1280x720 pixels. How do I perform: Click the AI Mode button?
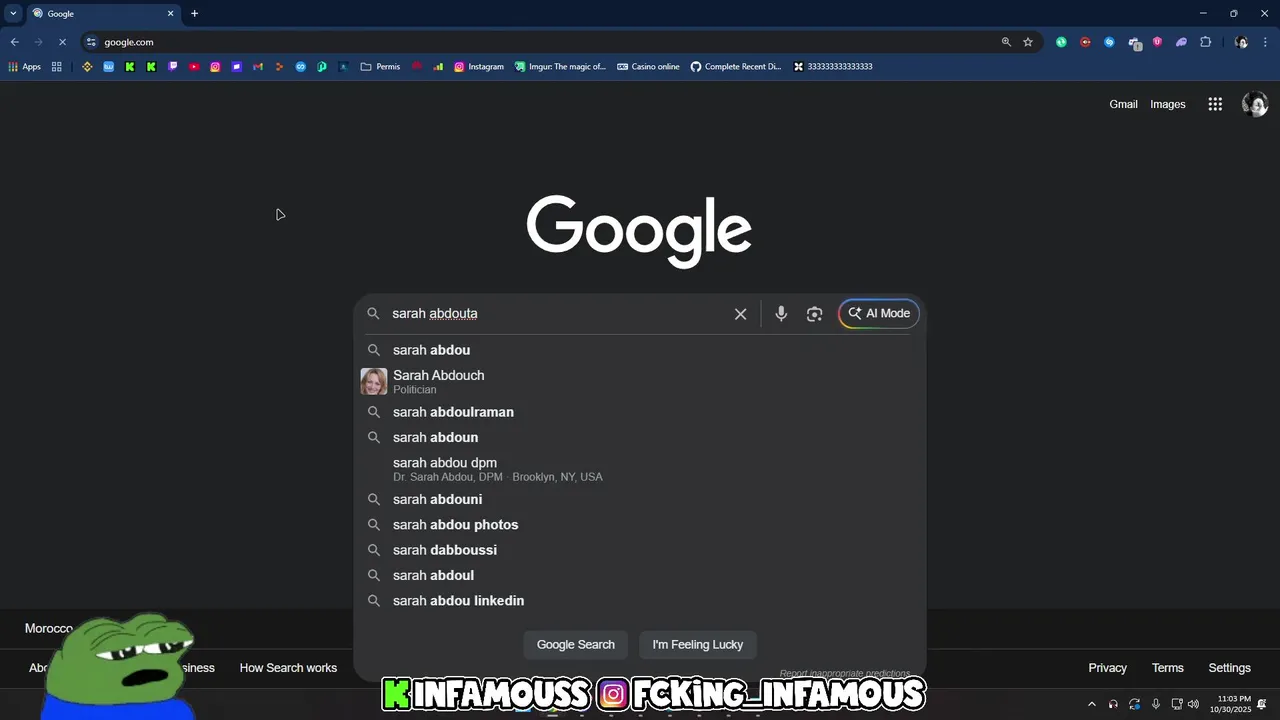(x=879, y=314)
